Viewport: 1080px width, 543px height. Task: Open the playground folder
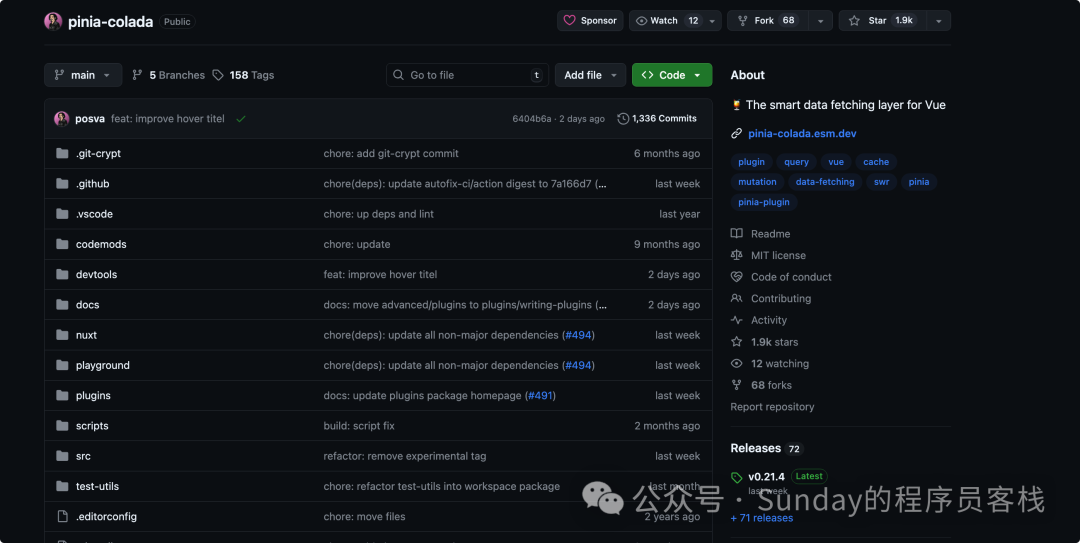(103, 366)
